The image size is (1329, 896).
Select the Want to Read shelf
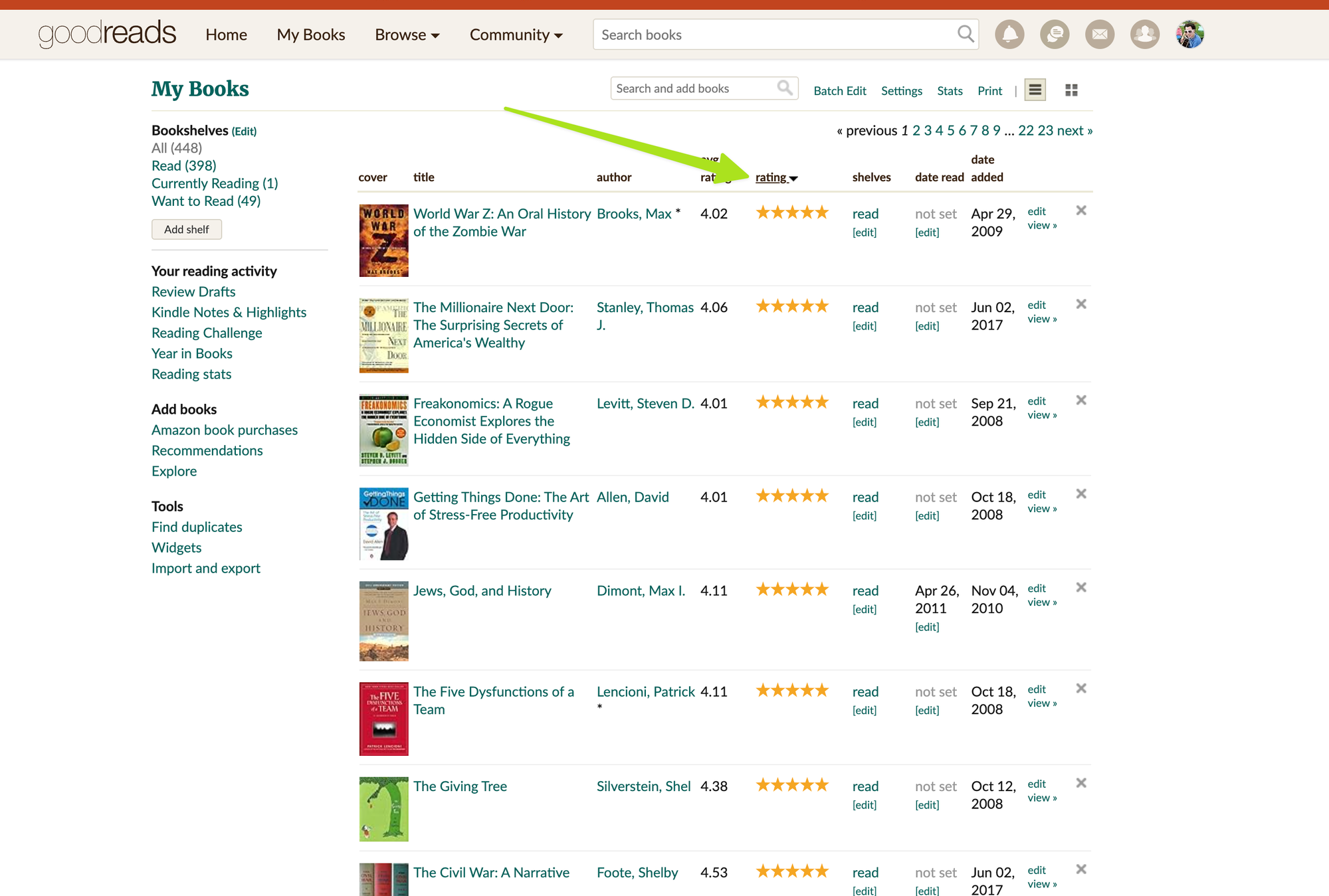pos(205,201)
